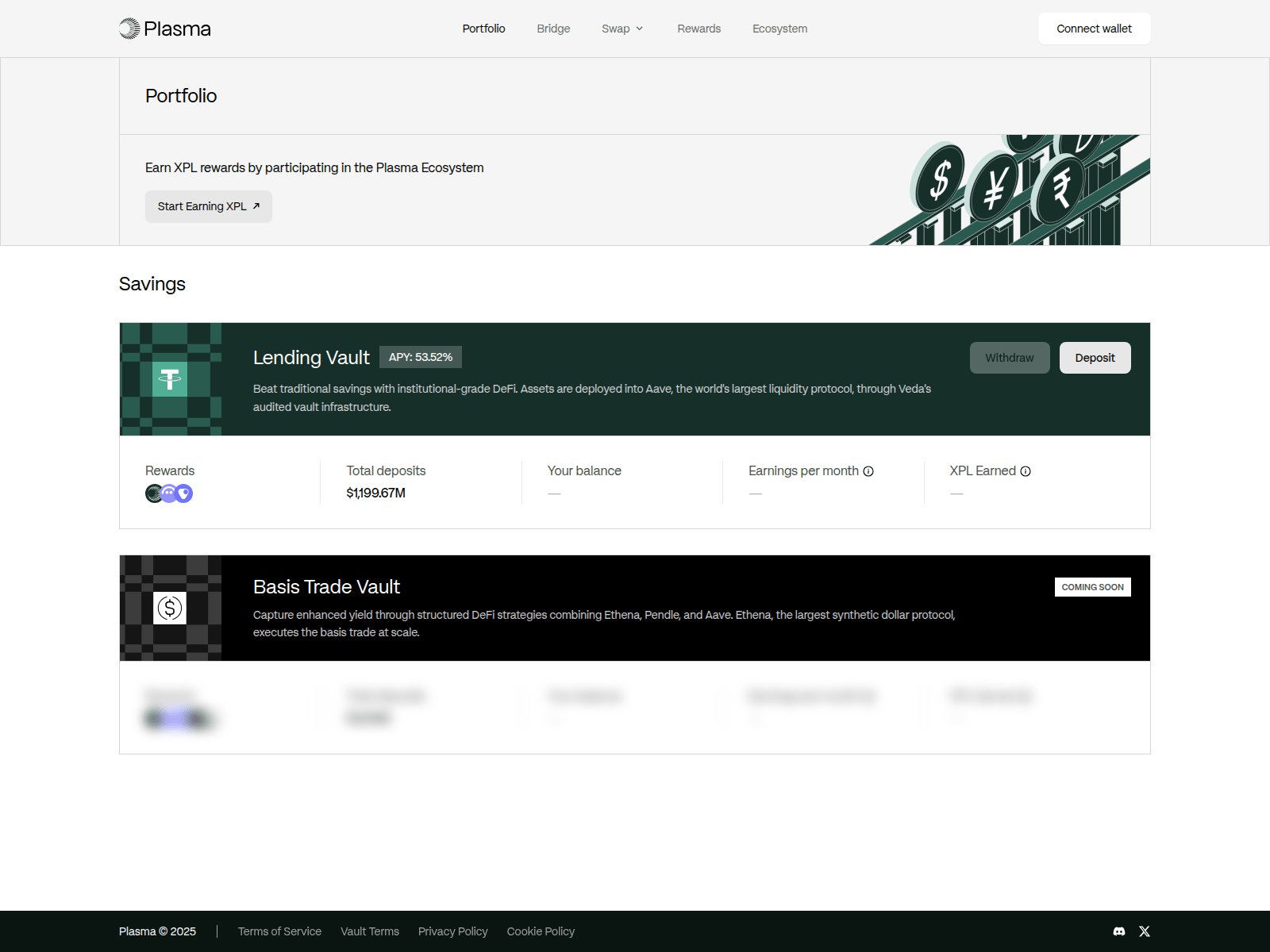Click the Withdraw button
Screen dimensions: 1270x952
[1009, 358]
